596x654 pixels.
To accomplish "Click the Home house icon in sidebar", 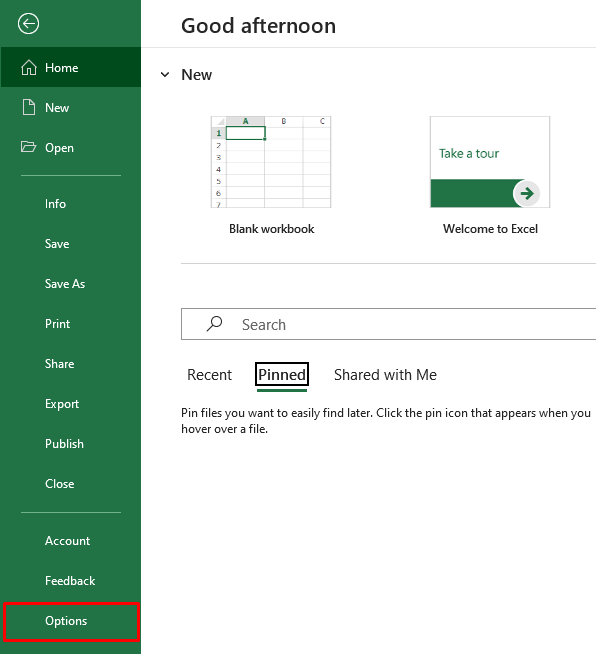I will 29,67.
